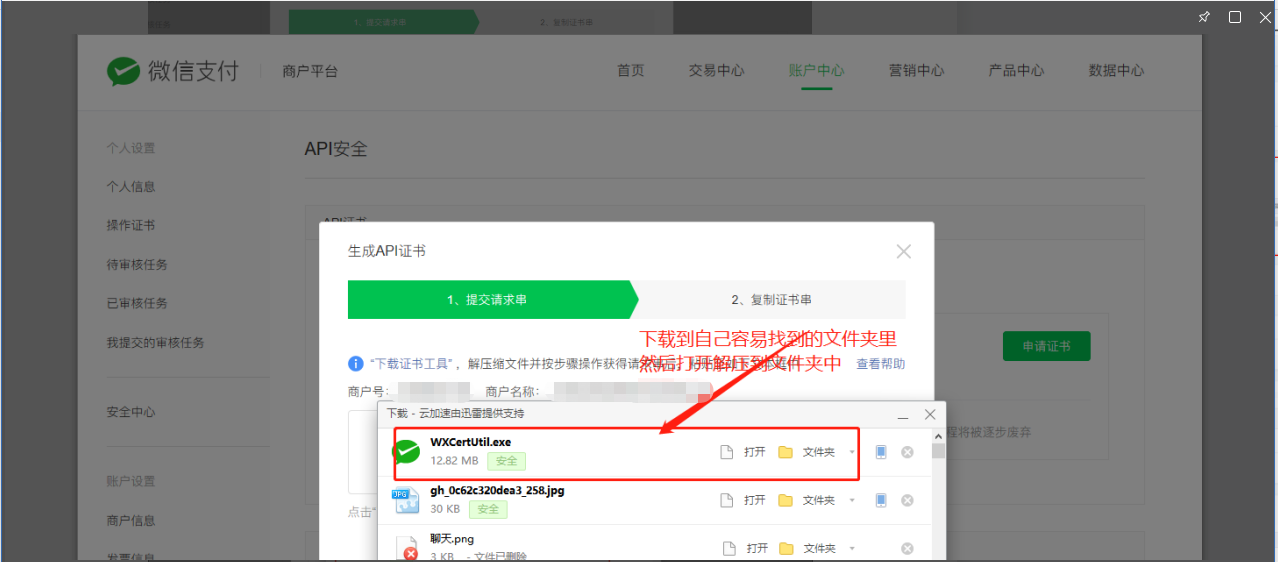The width and height of the screenshot is (1278, 562).
Task: Click 文件夹 for WXCertUtil.exe
Action: point(819,452)
